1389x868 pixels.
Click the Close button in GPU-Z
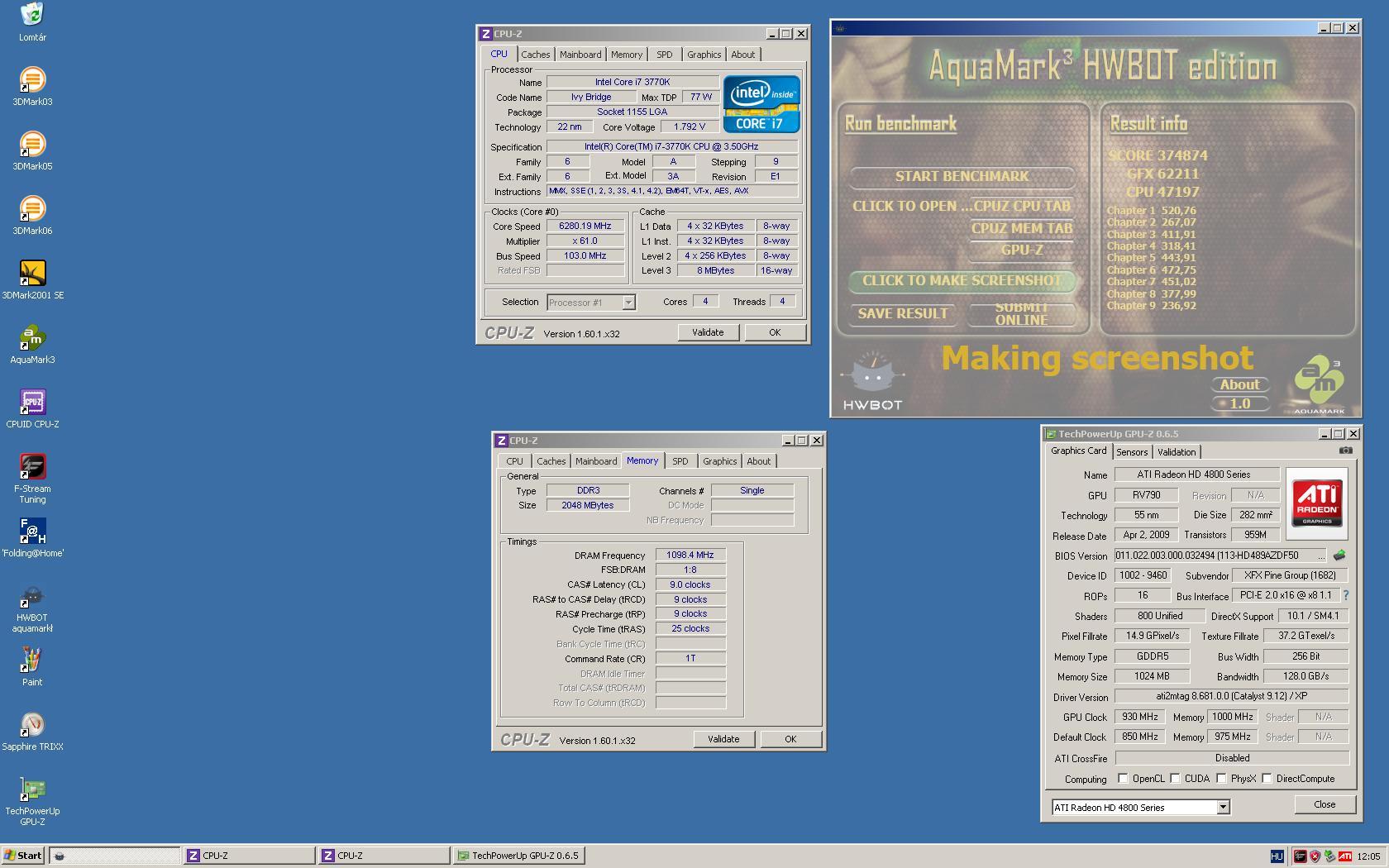1325,804
